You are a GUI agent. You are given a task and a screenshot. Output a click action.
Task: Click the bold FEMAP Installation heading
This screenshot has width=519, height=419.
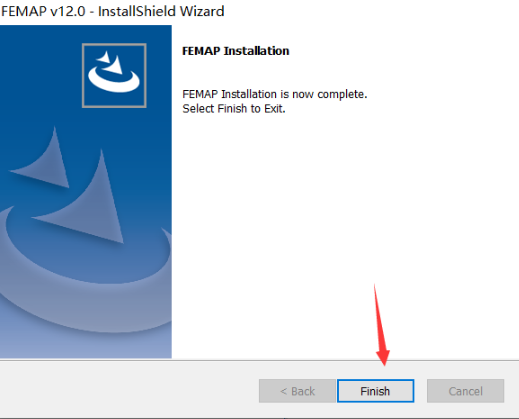(x=236, y=51)
